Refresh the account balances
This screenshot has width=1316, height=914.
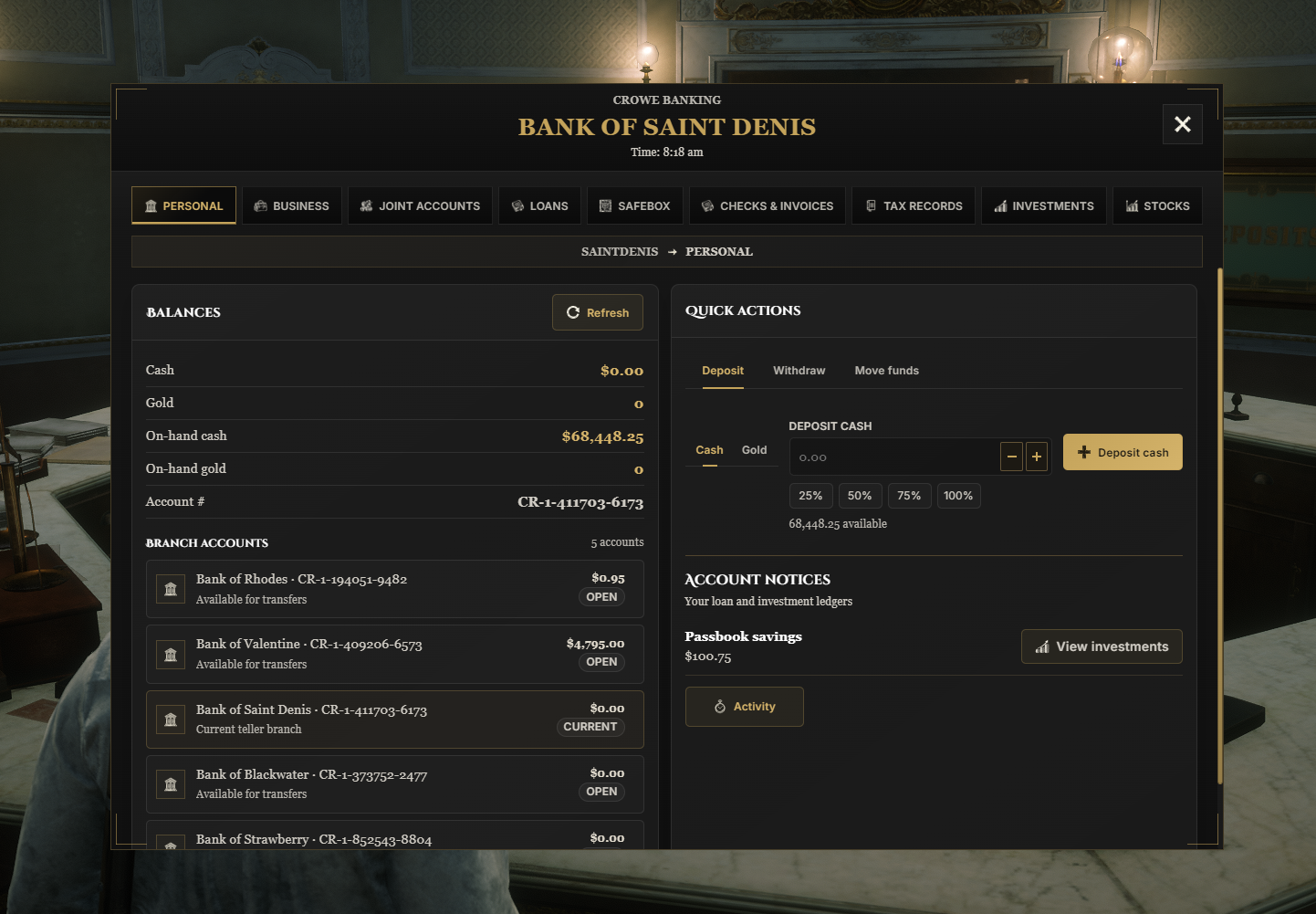(x=598, y=312)
